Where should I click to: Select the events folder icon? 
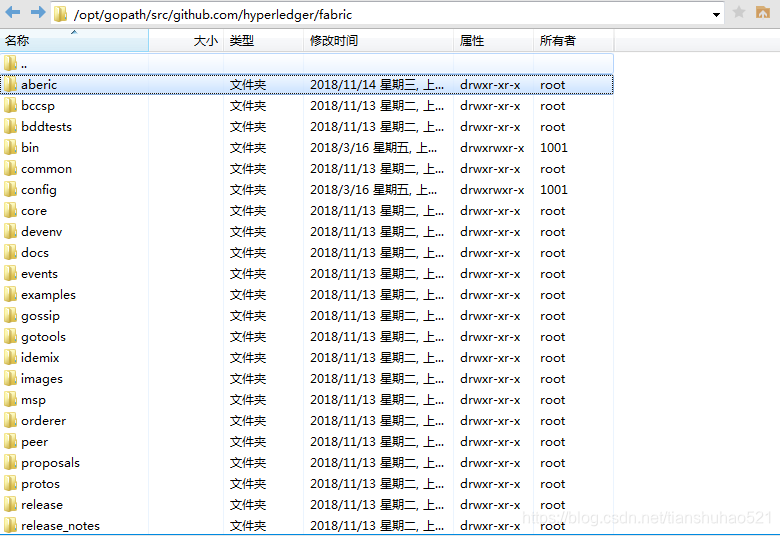point(10,274)
